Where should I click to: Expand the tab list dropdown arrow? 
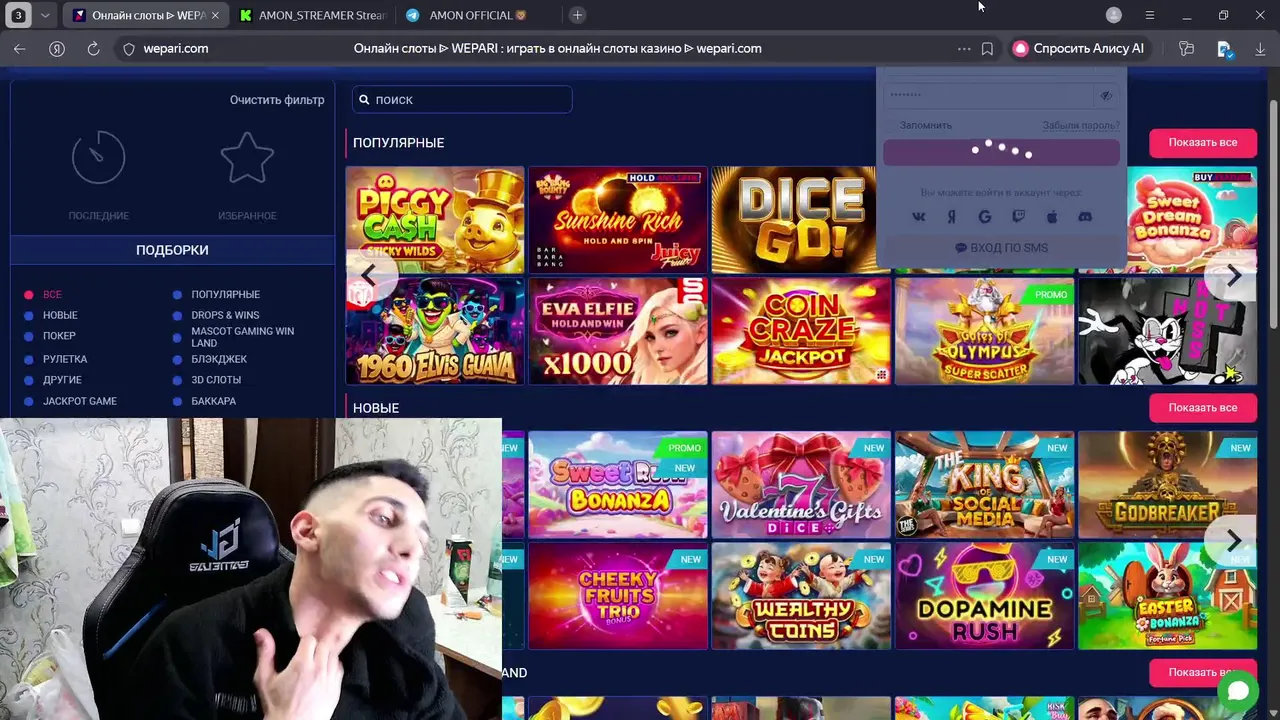(45, 15)
